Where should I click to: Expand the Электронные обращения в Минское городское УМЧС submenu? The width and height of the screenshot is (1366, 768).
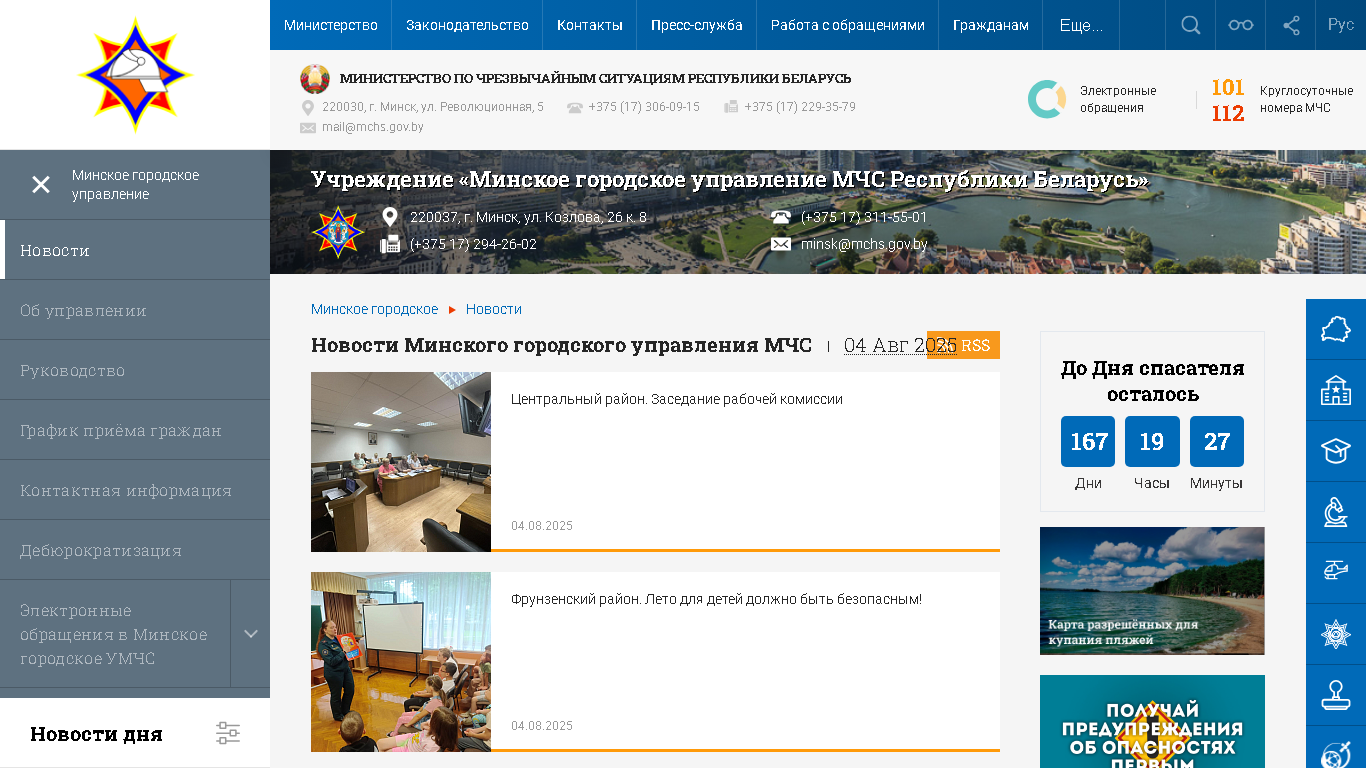tap(250, 633)
